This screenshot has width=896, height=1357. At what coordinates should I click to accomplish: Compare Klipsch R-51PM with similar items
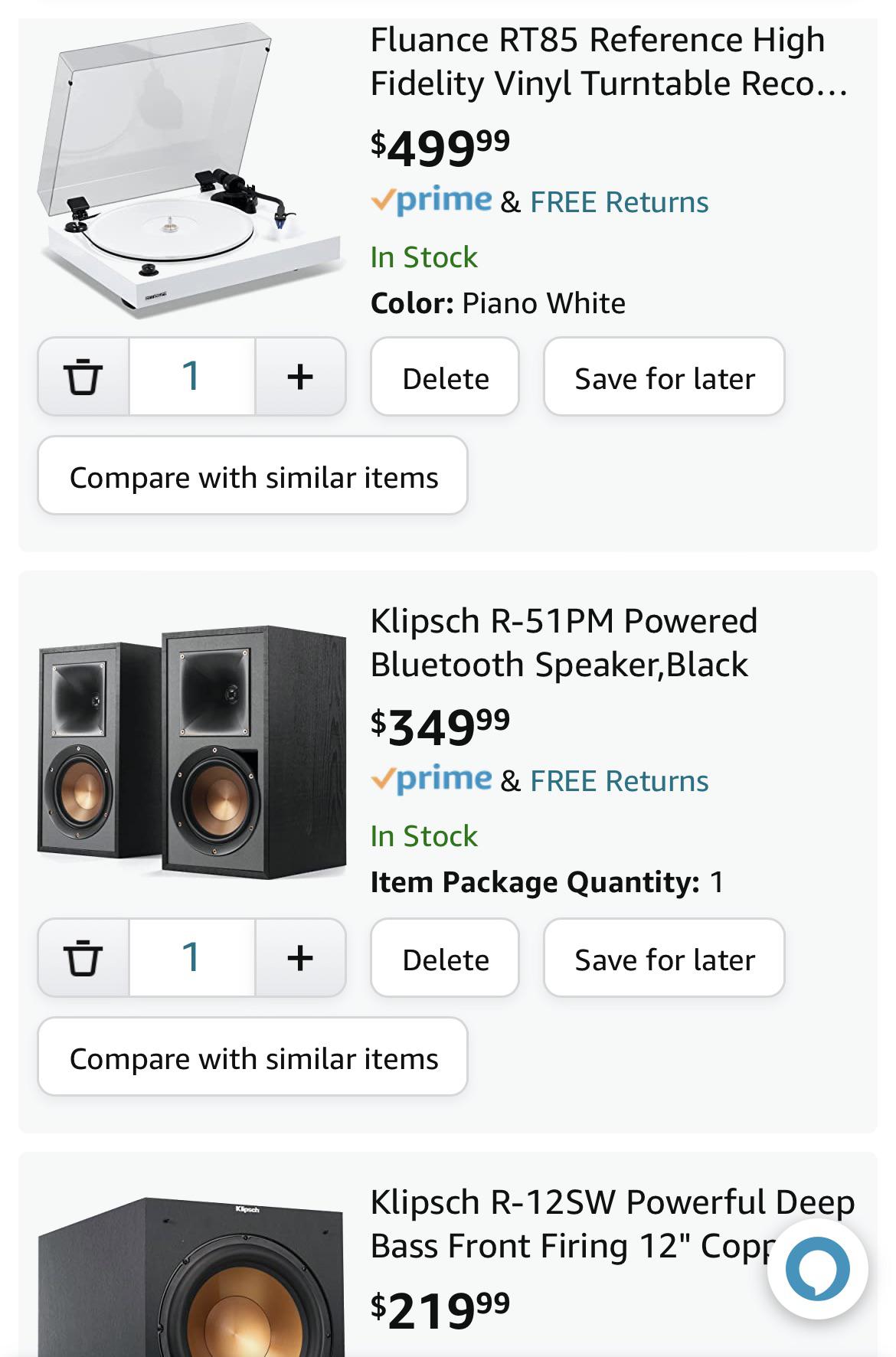[x=253, y=1058]
